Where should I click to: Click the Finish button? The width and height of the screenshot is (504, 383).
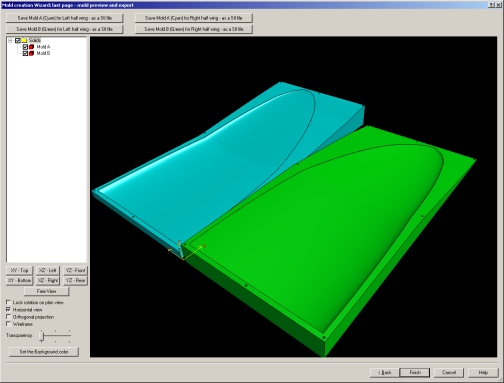415,372
